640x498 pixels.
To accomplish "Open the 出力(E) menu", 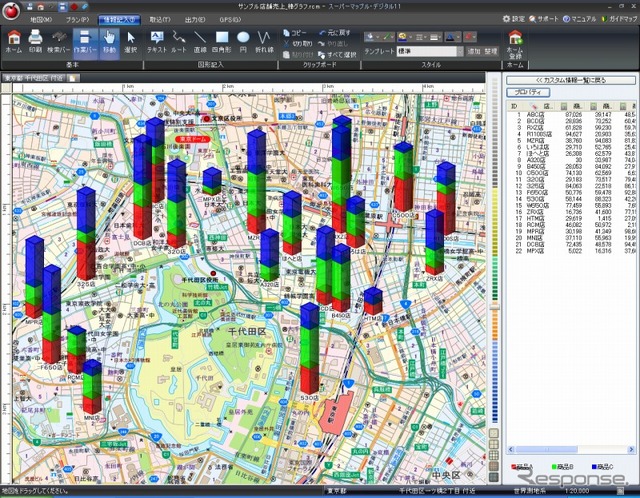I will (195, 20).
